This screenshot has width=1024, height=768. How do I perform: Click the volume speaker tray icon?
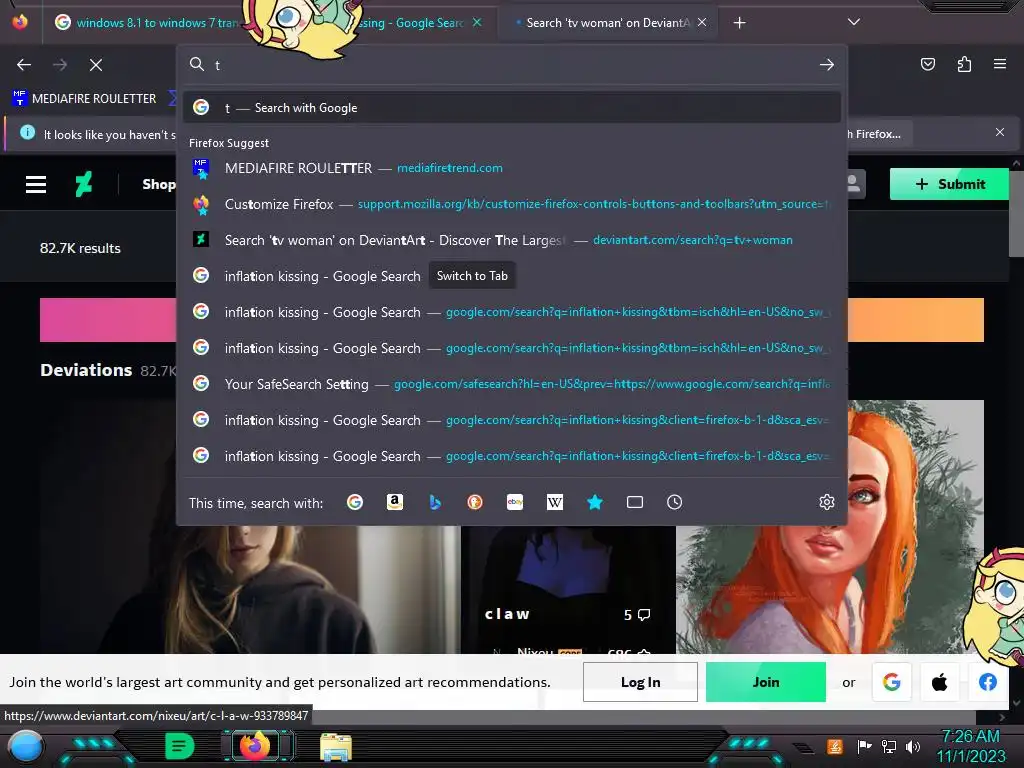pyautogui.click(x=913, y=746)
